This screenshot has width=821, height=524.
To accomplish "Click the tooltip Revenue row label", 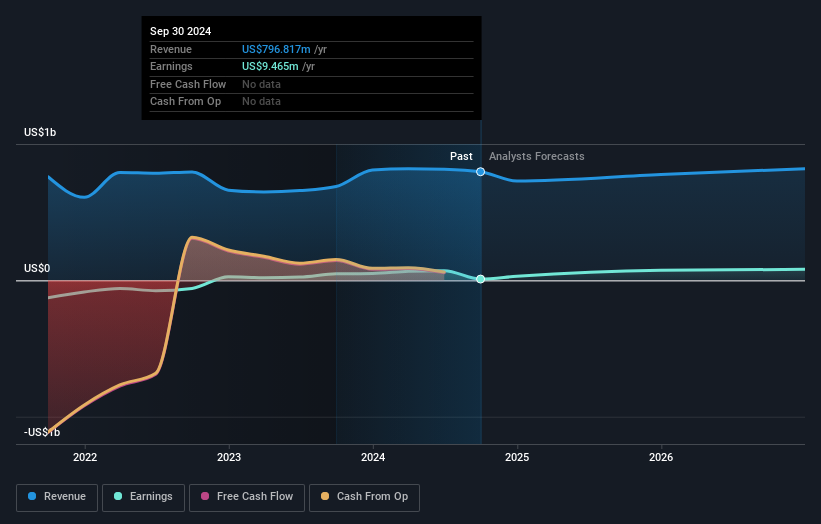I will click(171, 49).
